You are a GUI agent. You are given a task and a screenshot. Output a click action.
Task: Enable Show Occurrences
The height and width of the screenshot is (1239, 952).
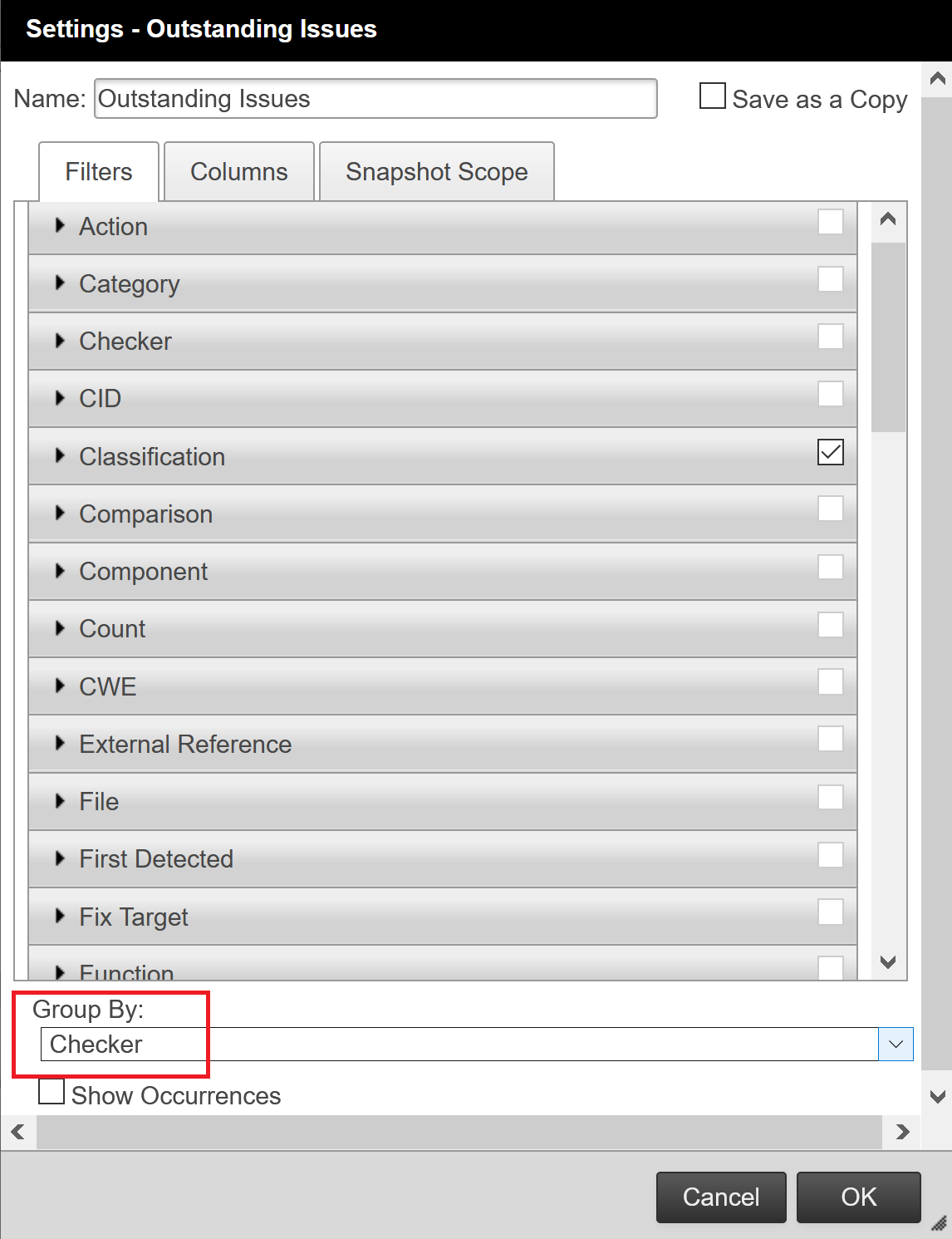tap(51, 1091)
